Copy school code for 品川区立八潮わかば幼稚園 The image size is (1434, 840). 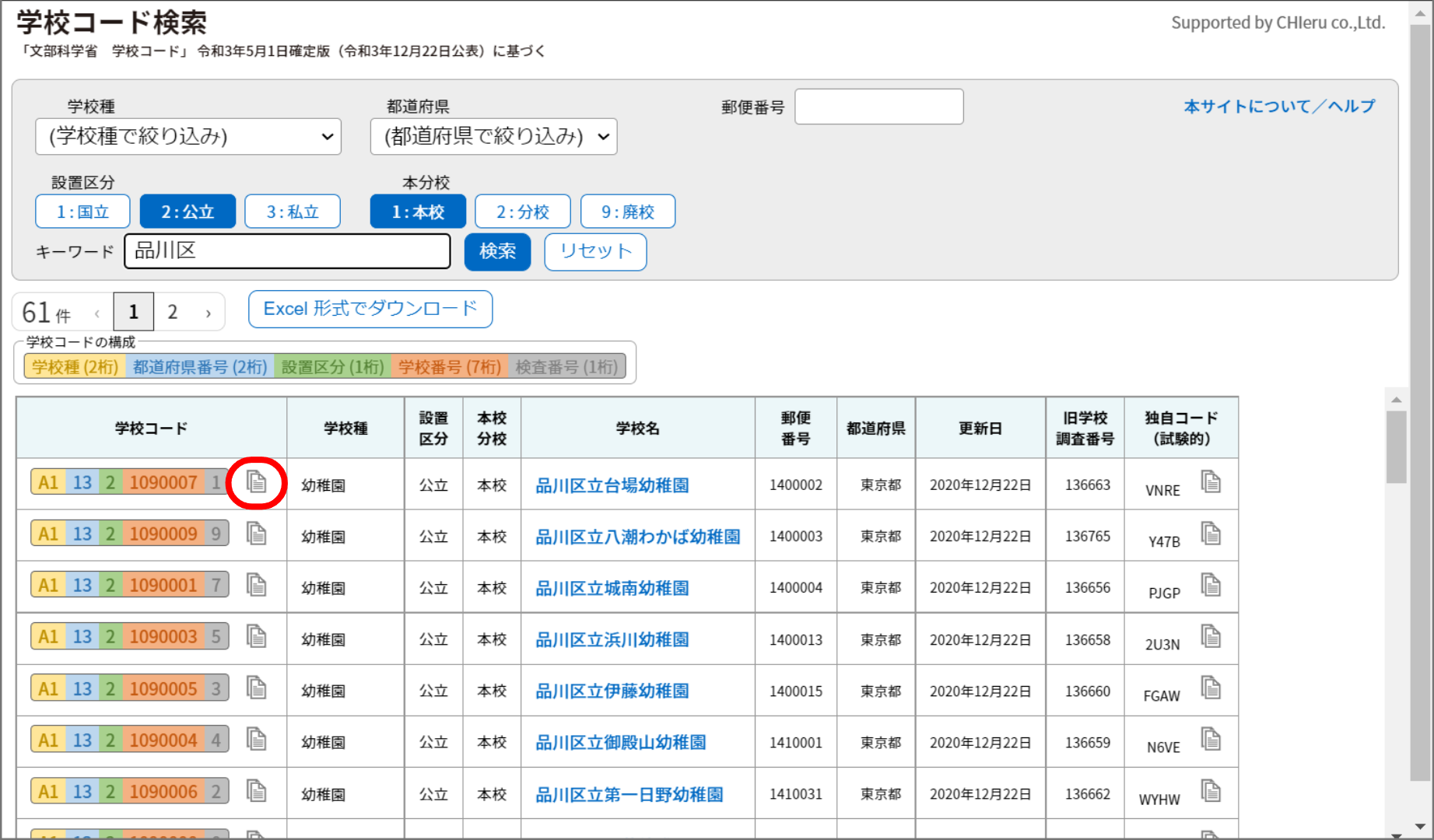tap(257, 534)
